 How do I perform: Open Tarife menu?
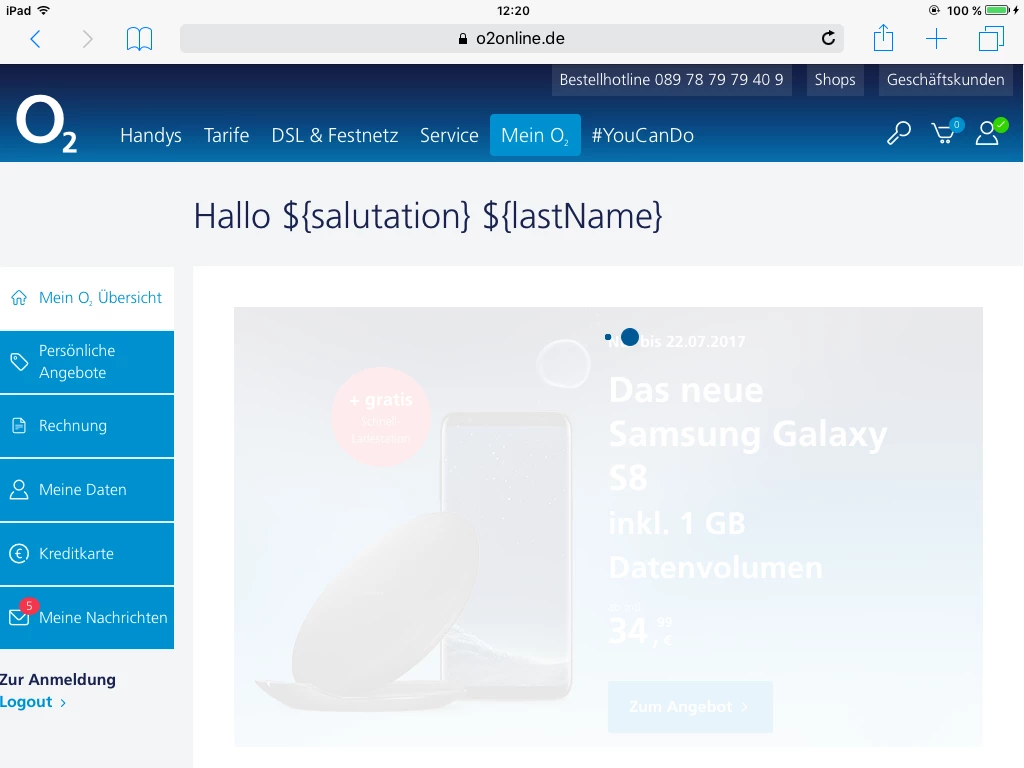pos(226,135)
